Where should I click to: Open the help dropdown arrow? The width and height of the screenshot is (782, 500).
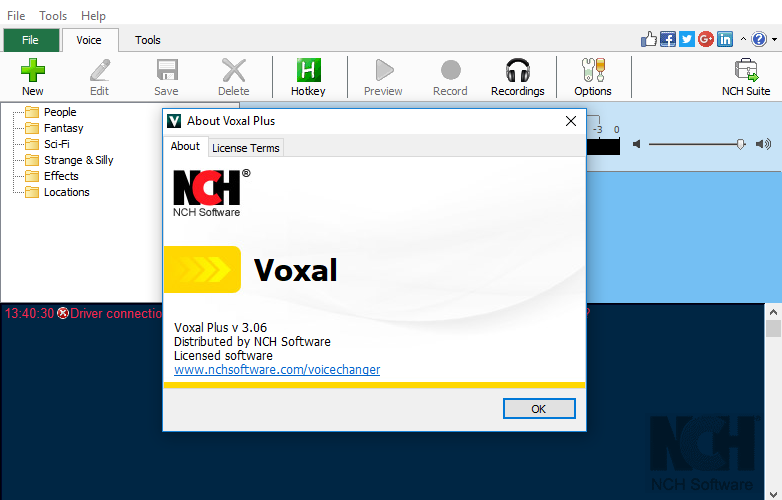pos(774,39)
